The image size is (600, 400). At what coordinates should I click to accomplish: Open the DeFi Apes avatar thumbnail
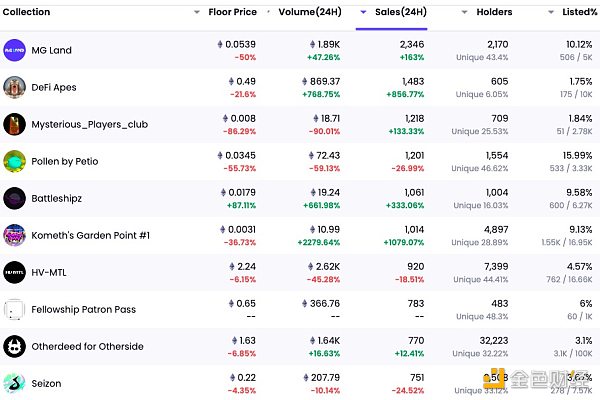click(x=15, y=87)
